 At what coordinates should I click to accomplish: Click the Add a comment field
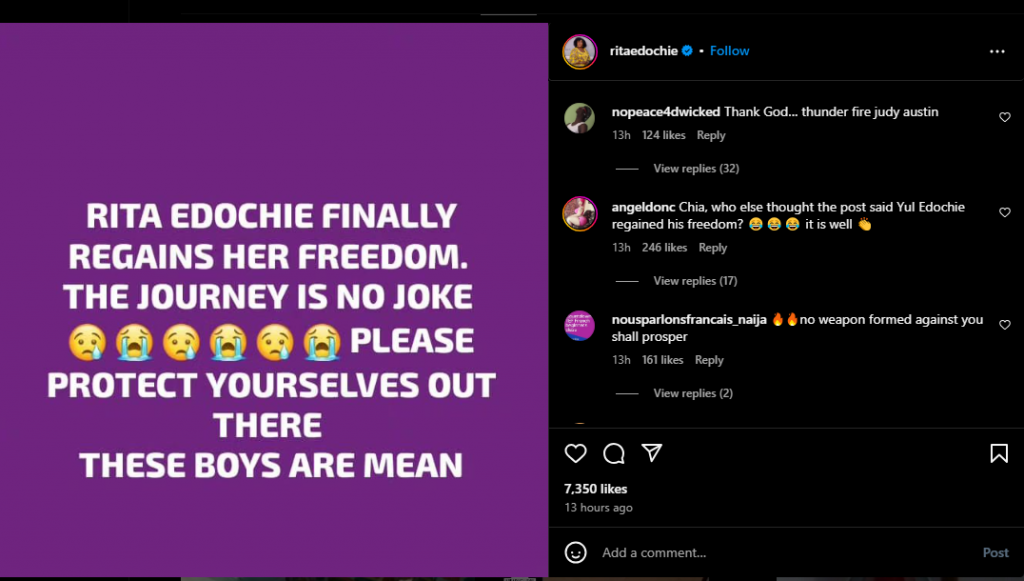coord(780,553)
